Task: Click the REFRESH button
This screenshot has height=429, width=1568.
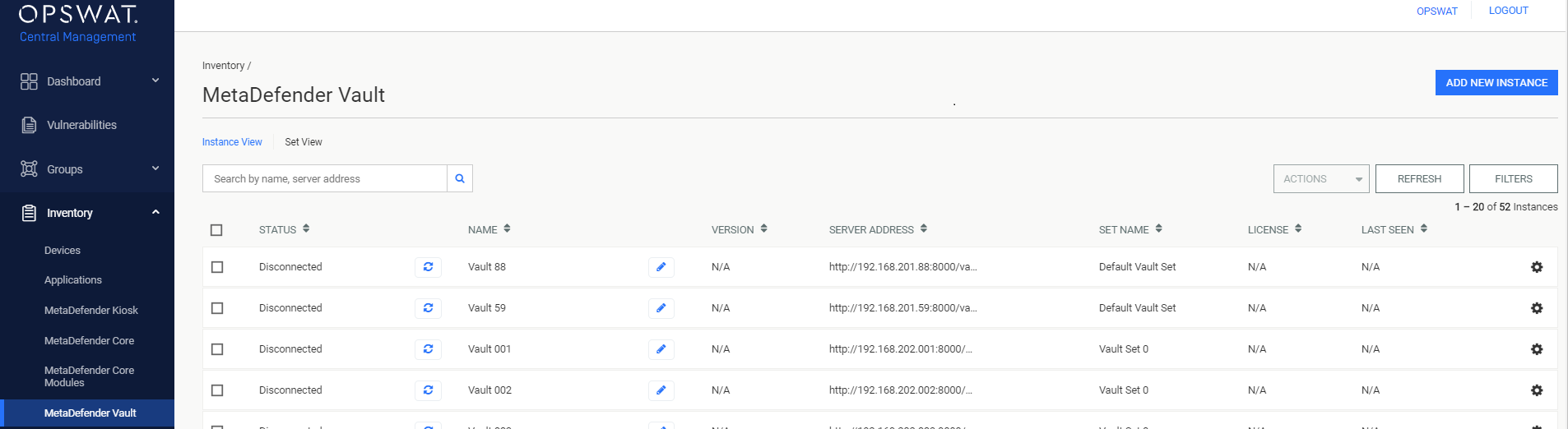Action: [x=1419, y=178]
